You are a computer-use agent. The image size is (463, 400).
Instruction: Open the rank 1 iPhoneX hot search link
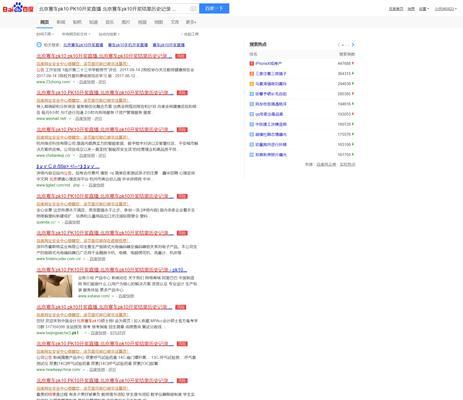click(269, 63)
